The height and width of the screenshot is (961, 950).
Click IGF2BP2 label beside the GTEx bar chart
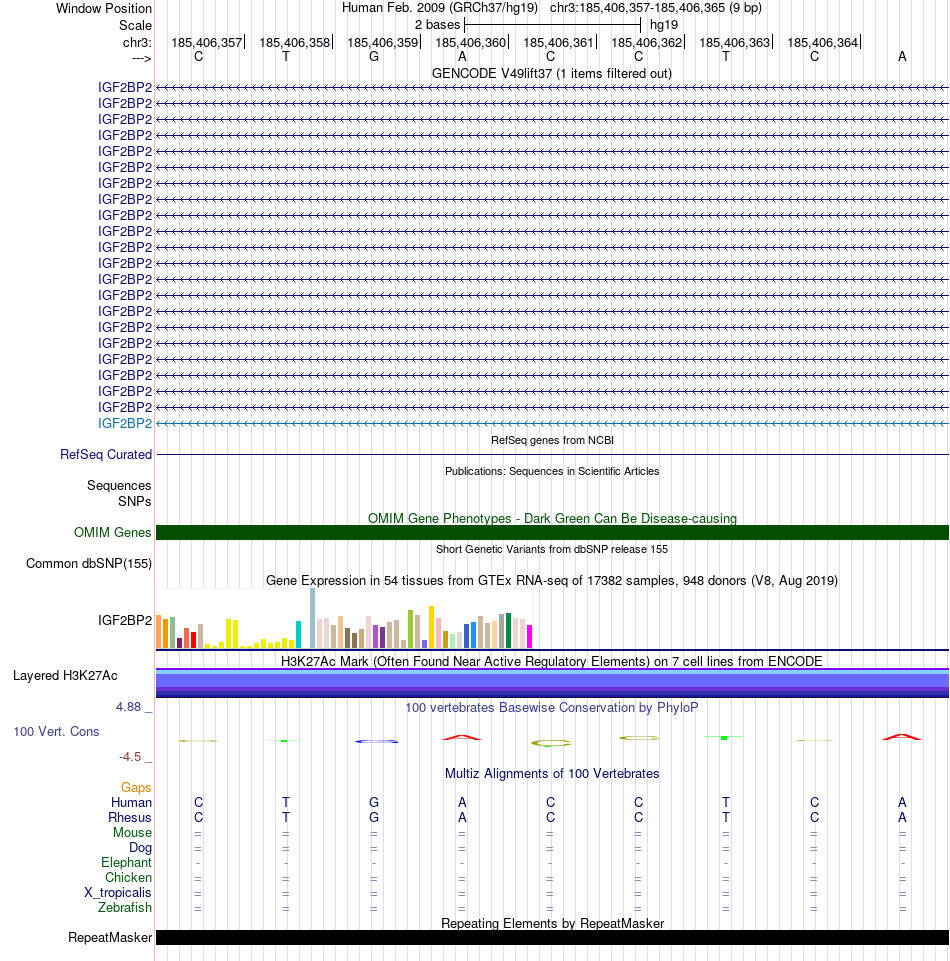pyautogui.click(x=124, y=620)
